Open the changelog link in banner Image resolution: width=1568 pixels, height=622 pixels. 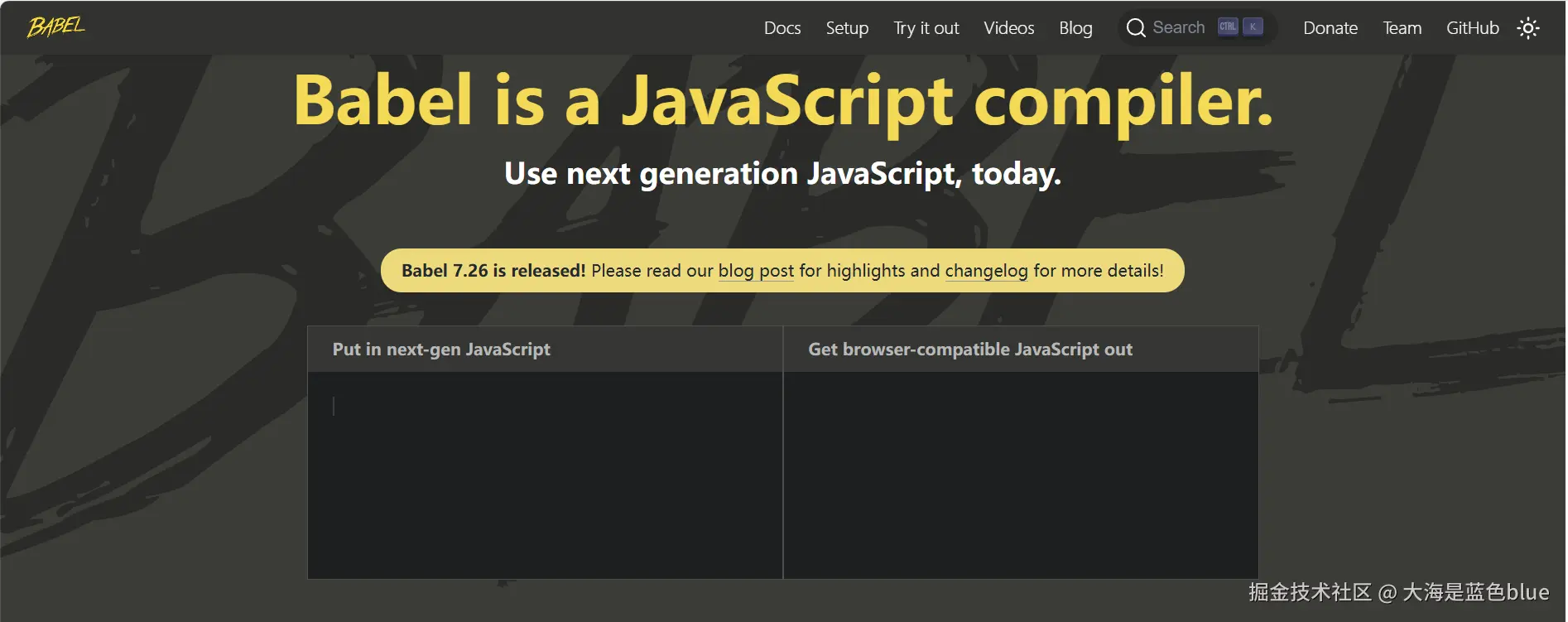[986, 271]
